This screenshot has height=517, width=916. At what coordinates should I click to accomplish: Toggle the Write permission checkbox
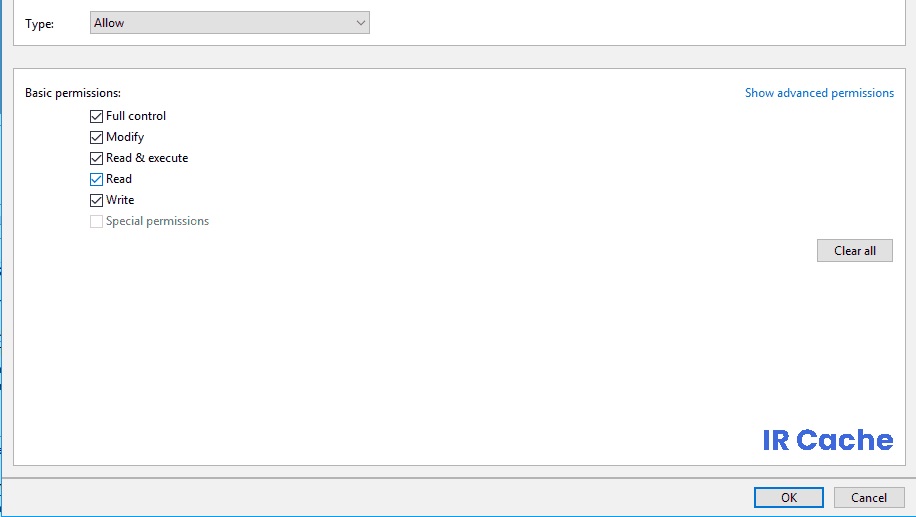pos(96,200)
